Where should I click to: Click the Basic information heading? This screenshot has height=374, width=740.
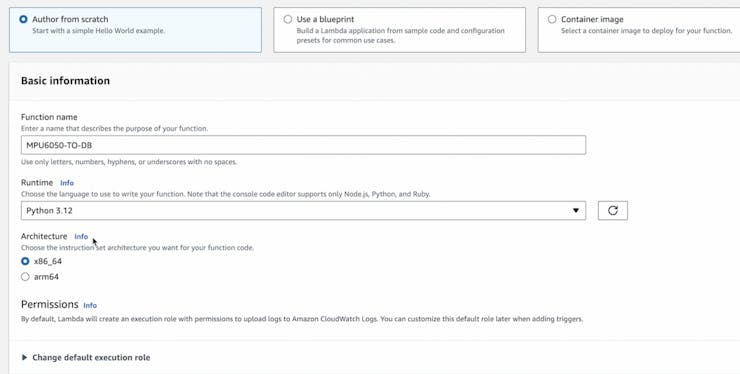[66, 81]
